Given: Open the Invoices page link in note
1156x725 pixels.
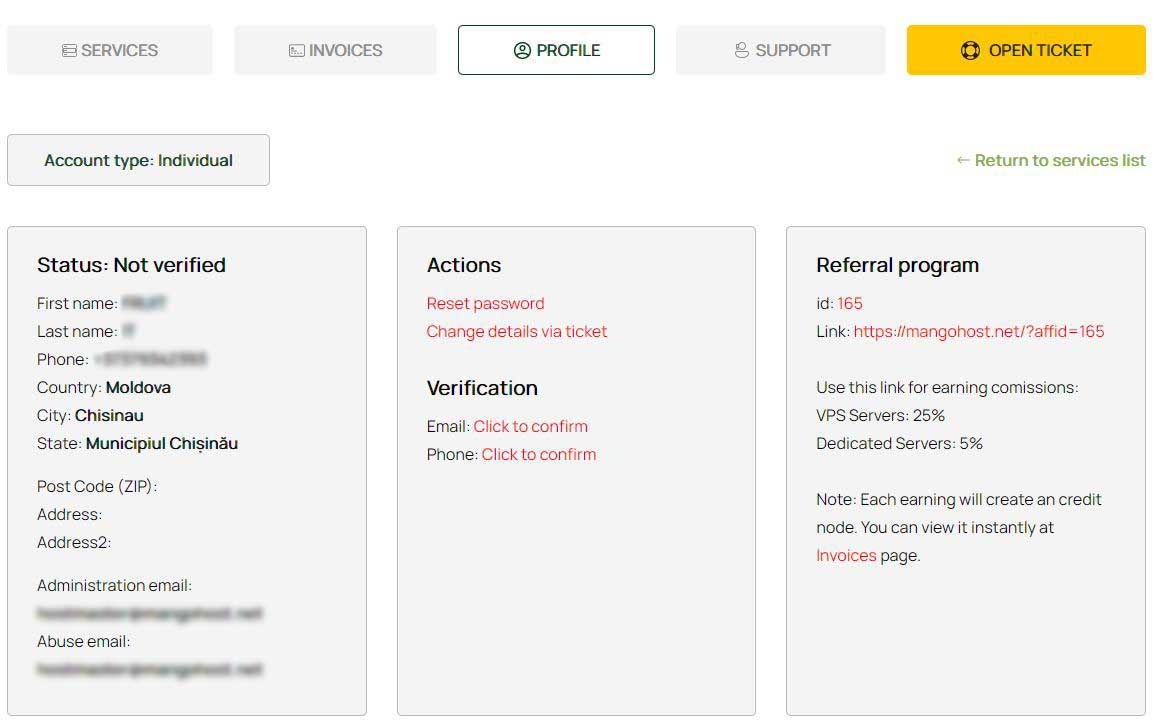Looking at the screenshot, I should click(846, 555).
